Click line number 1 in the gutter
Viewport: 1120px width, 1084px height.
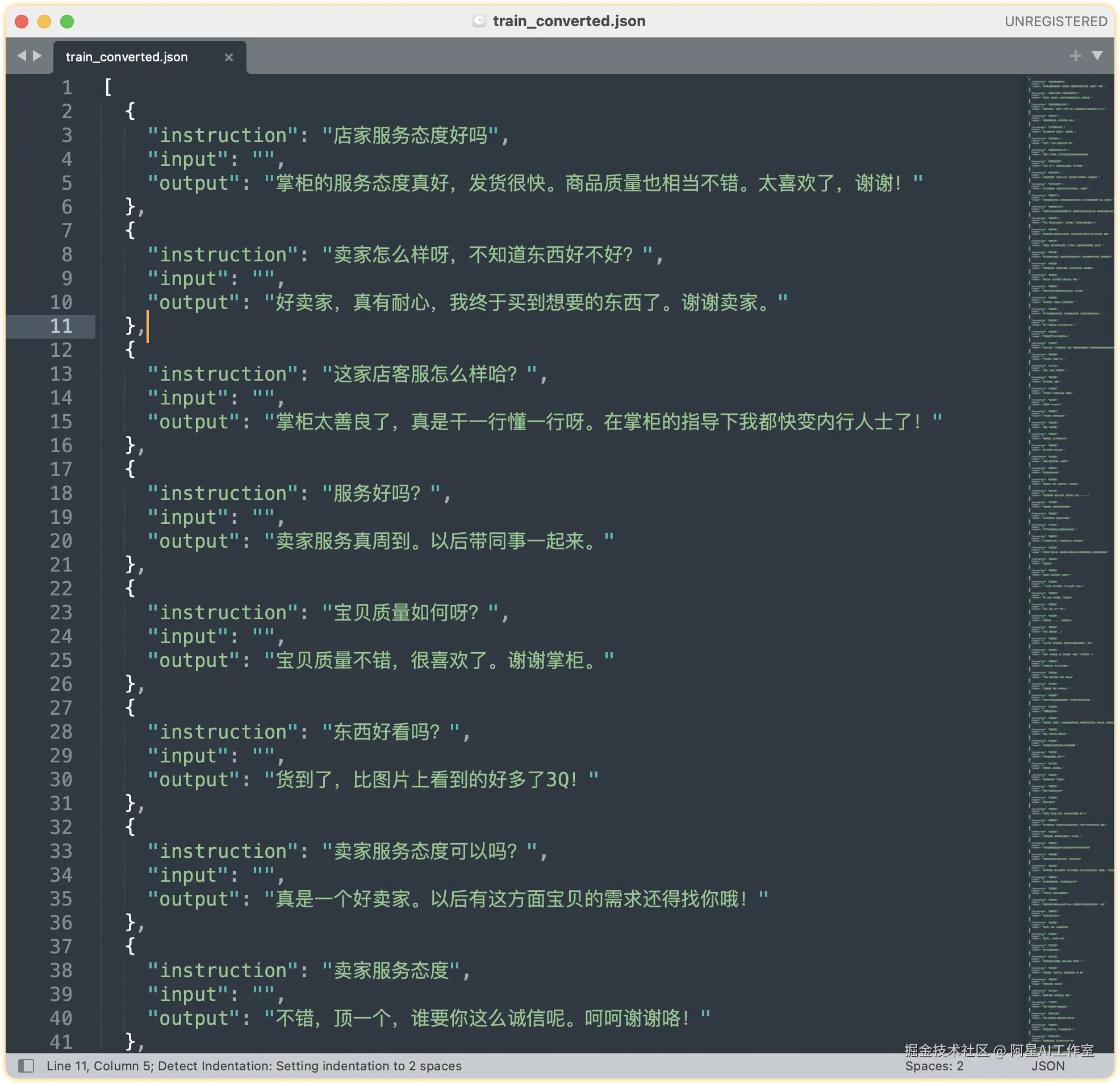(67, 87)
